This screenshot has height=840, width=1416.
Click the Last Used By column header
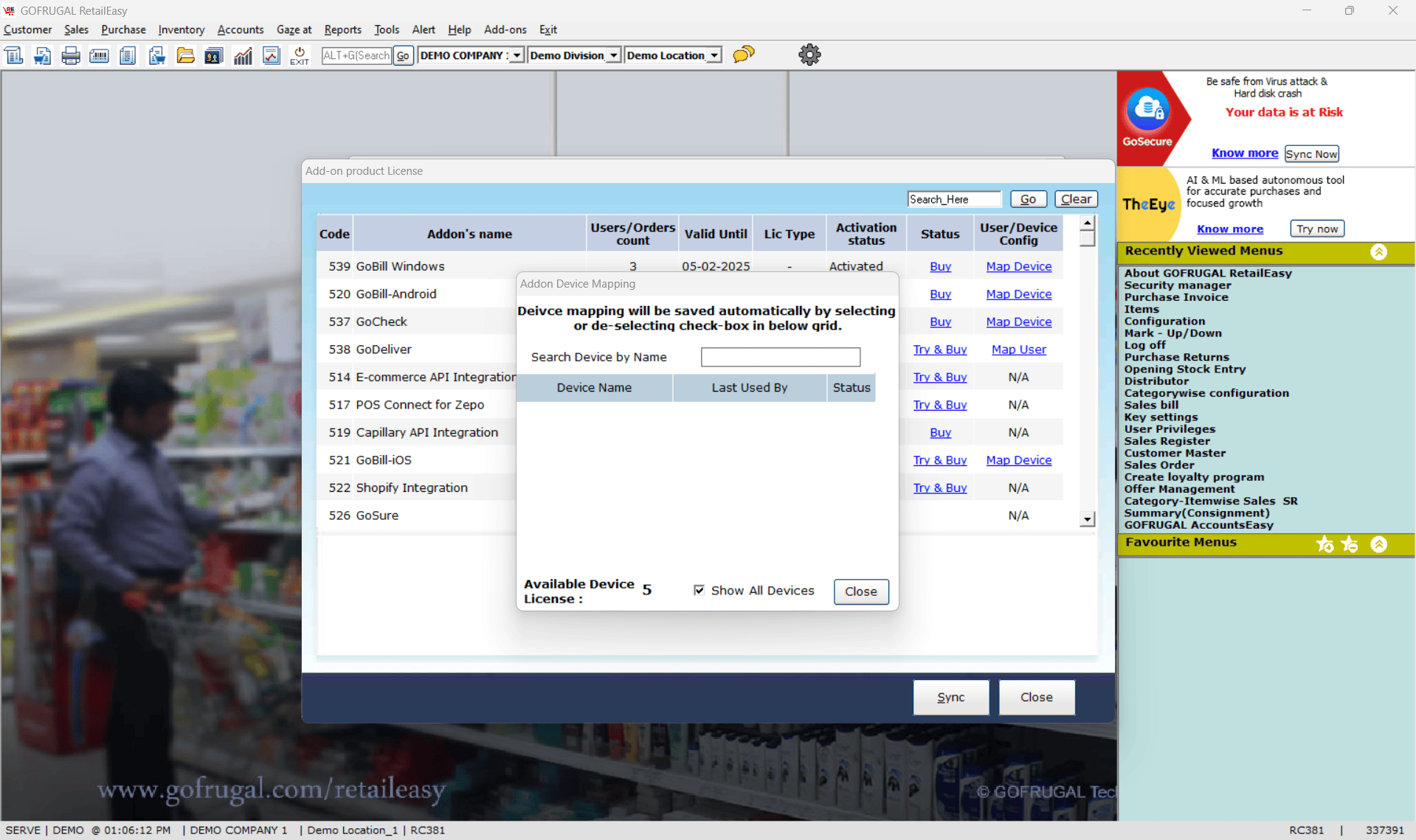(x=750, y=387)
